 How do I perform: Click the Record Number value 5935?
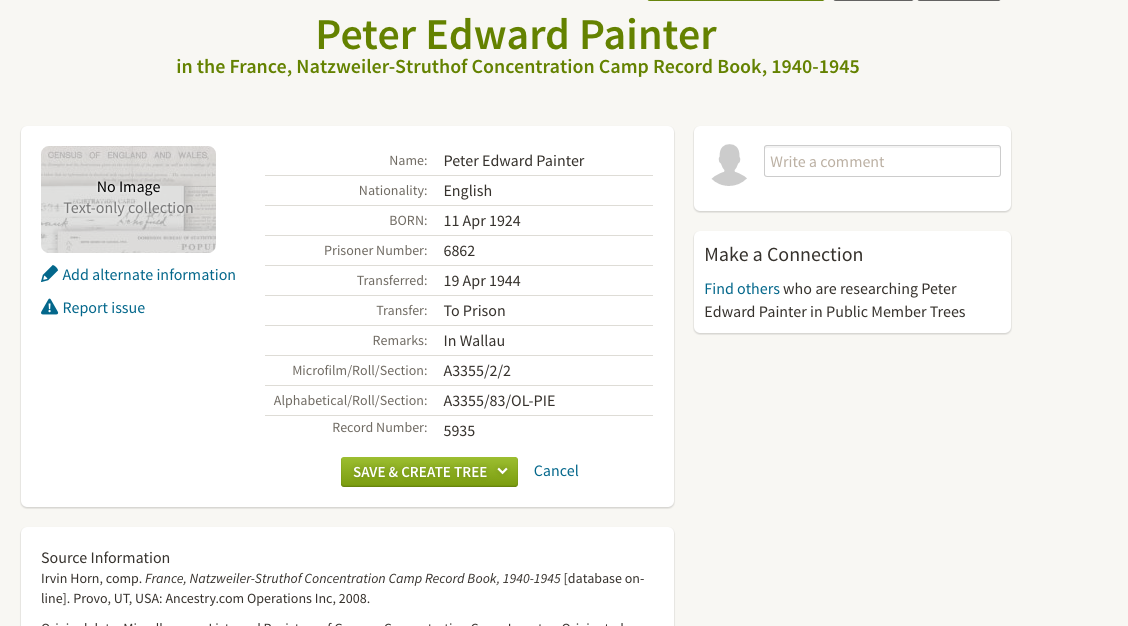pos(459,431)
